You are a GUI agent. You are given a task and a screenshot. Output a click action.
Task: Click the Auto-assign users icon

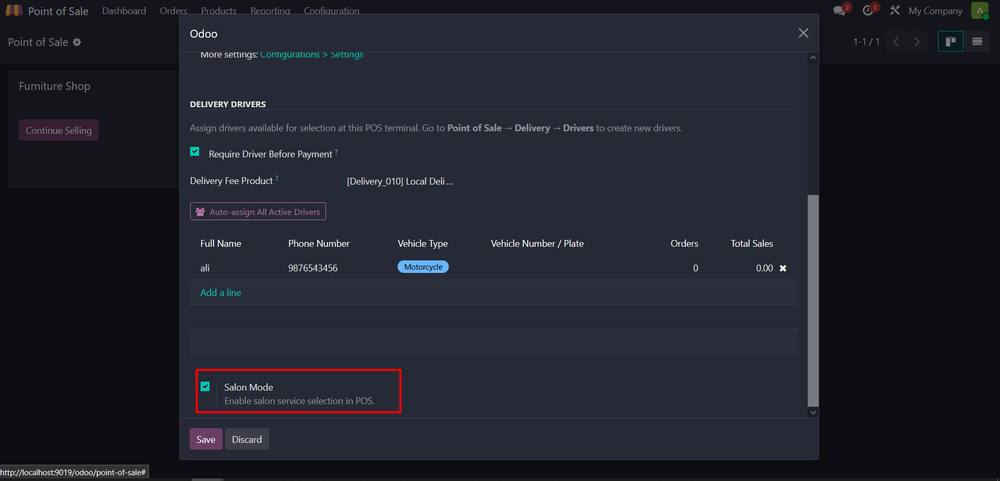coord(200,212)
